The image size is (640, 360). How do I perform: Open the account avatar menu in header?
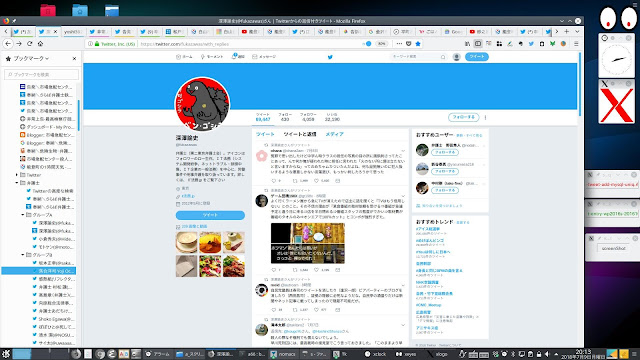point(457,57)
